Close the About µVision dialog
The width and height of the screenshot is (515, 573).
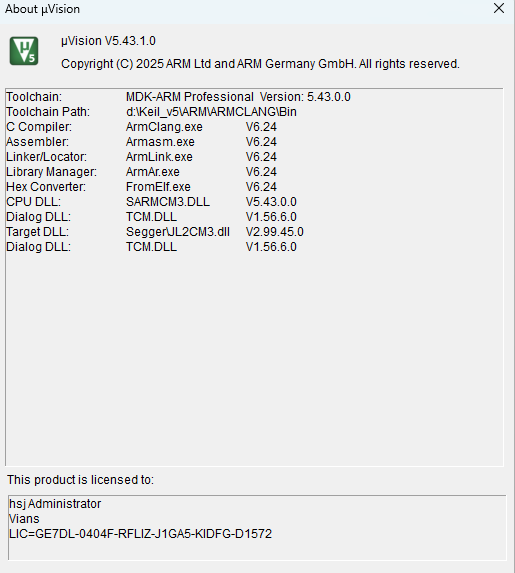pyautogui.click(x=499, y=8)
